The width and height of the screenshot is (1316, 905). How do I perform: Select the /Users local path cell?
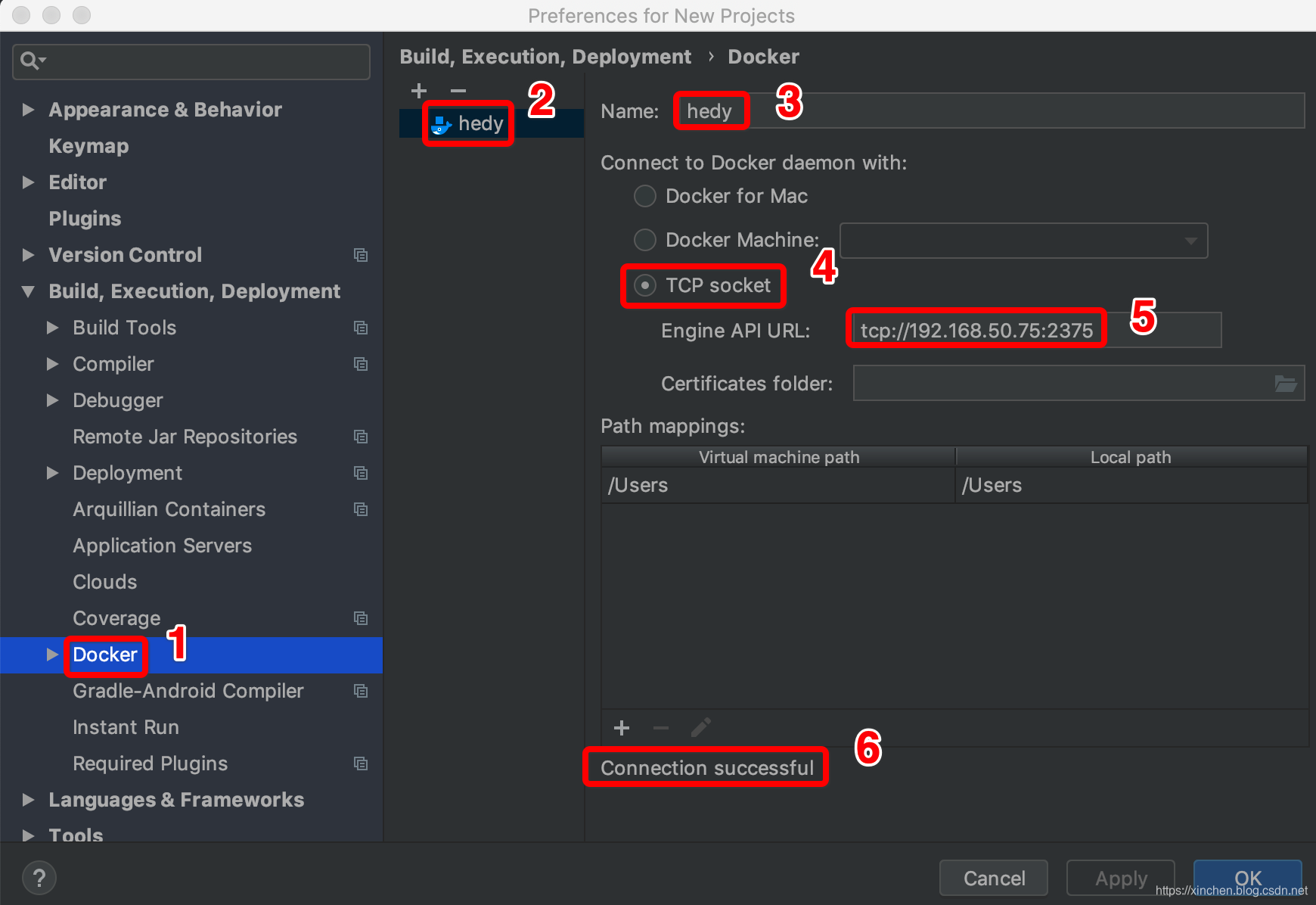1131,485
